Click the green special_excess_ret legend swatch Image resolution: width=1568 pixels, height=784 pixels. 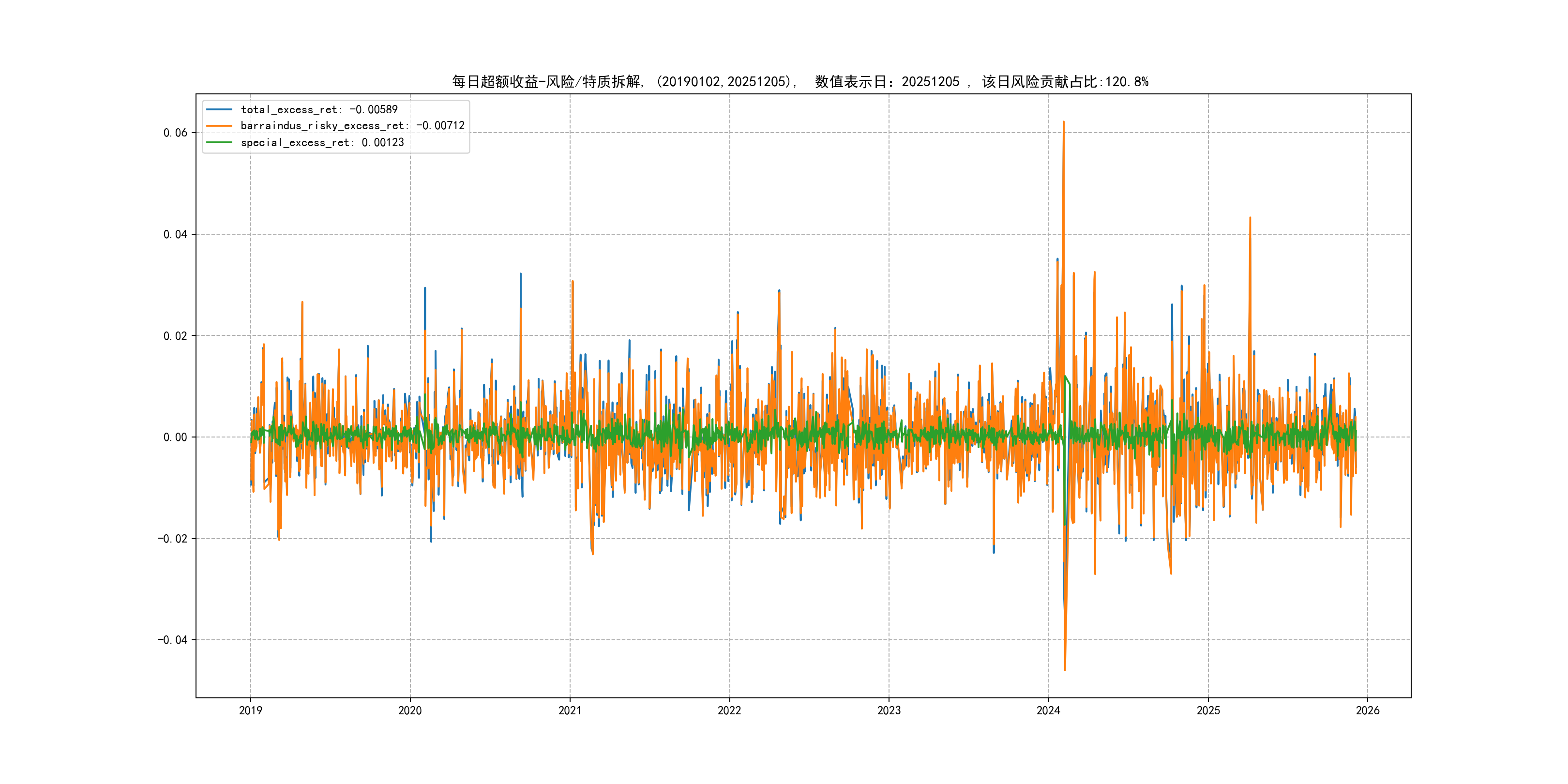pyautogui.click(x=219, y=142)
